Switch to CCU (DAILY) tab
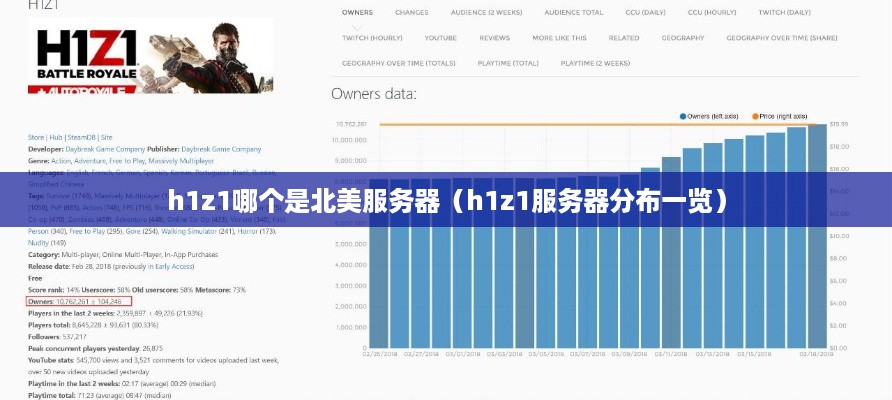 coord(645,13)
